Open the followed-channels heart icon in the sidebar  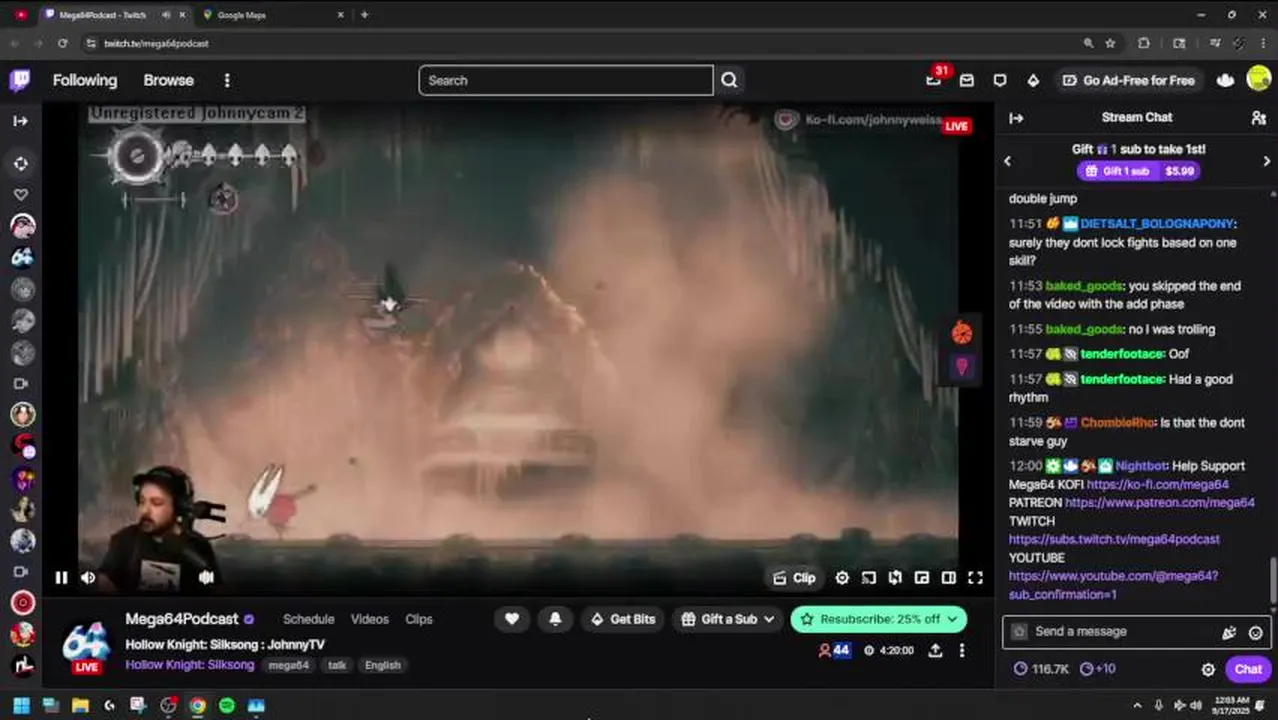pyautogui.click(x=20, y=194)
